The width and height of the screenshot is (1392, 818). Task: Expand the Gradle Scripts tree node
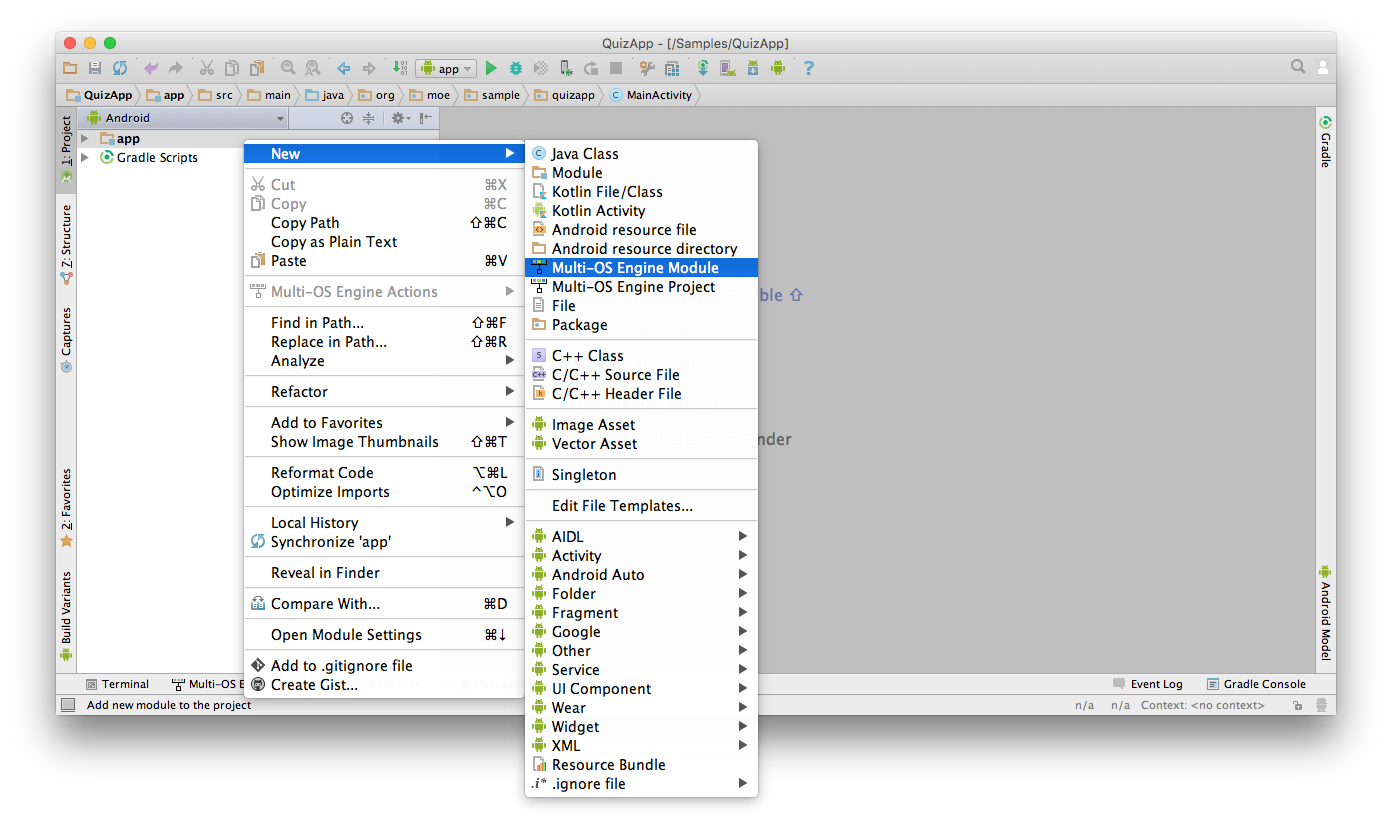pos(85,158)
